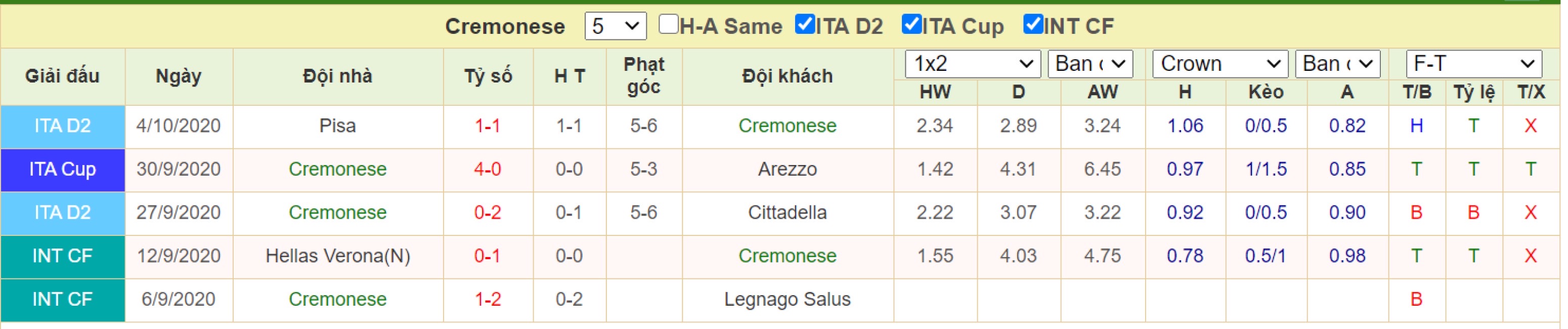
Task: Open the Ban dropdown next to 1x2
Action: click(x=1090, y=64)
